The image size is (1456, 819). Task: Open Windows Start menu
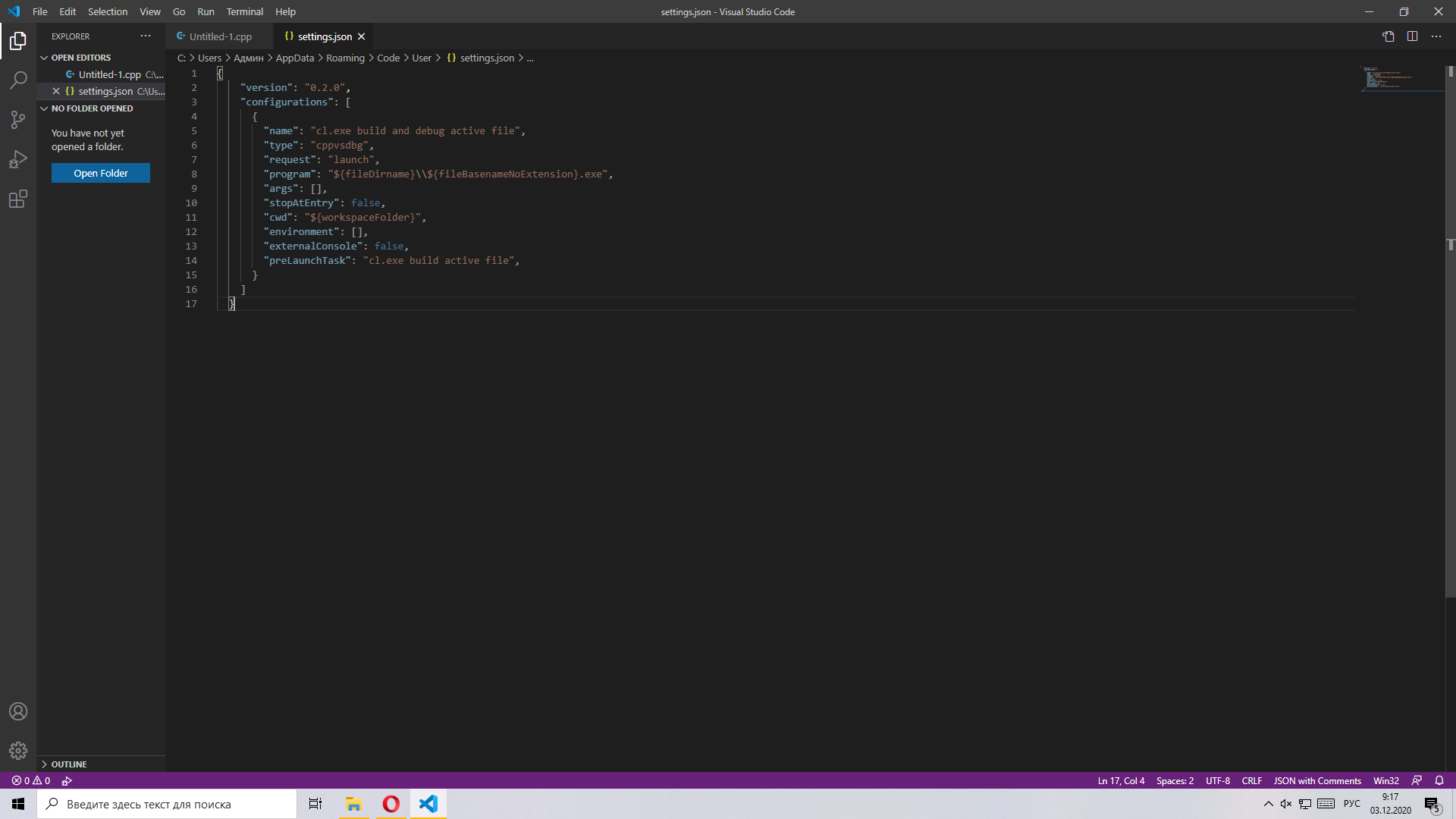pyautogui.click(x=18, y=804)
